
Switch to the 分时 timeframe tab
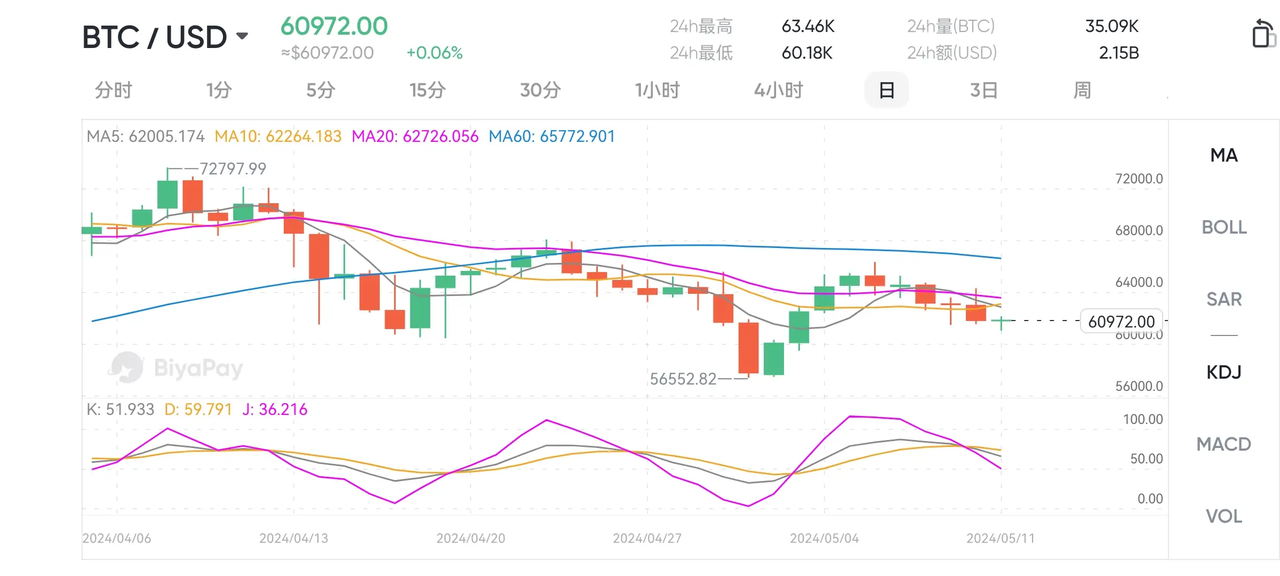113,90
